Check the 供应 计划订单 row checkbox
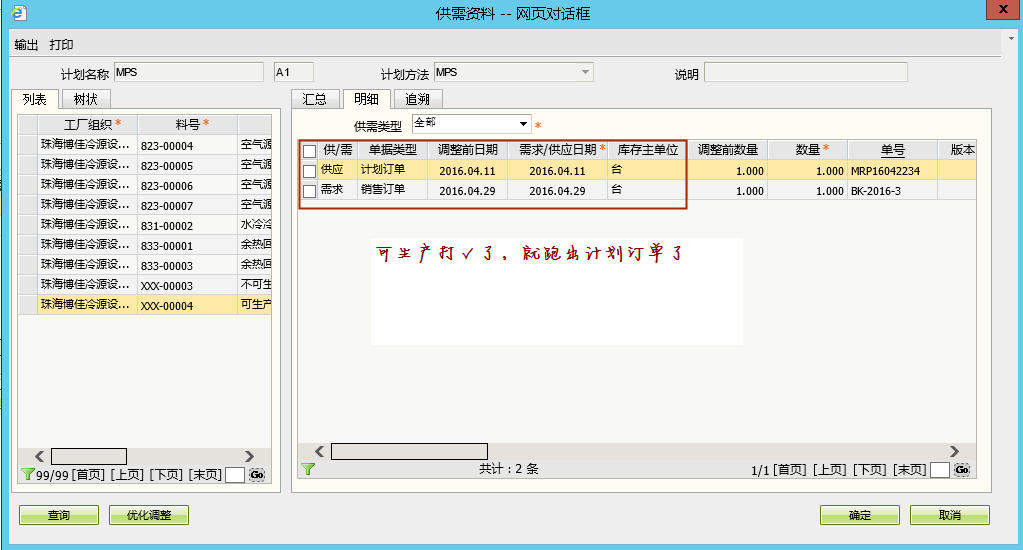This screenshot has height=550, width=1023. 309,171
